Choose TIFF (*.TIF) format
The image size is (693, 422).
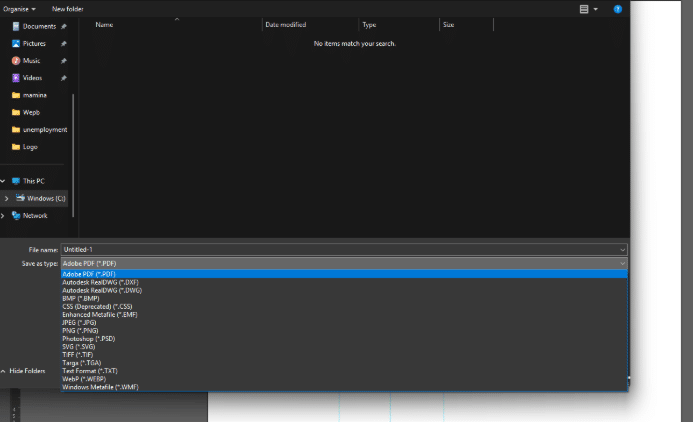tap(344, 355)
